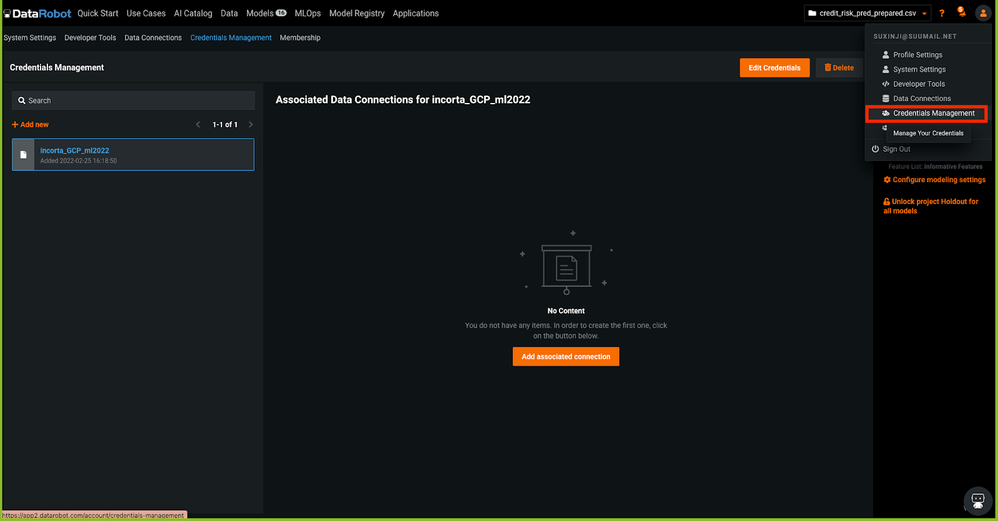Delete the selected credential

839,68
